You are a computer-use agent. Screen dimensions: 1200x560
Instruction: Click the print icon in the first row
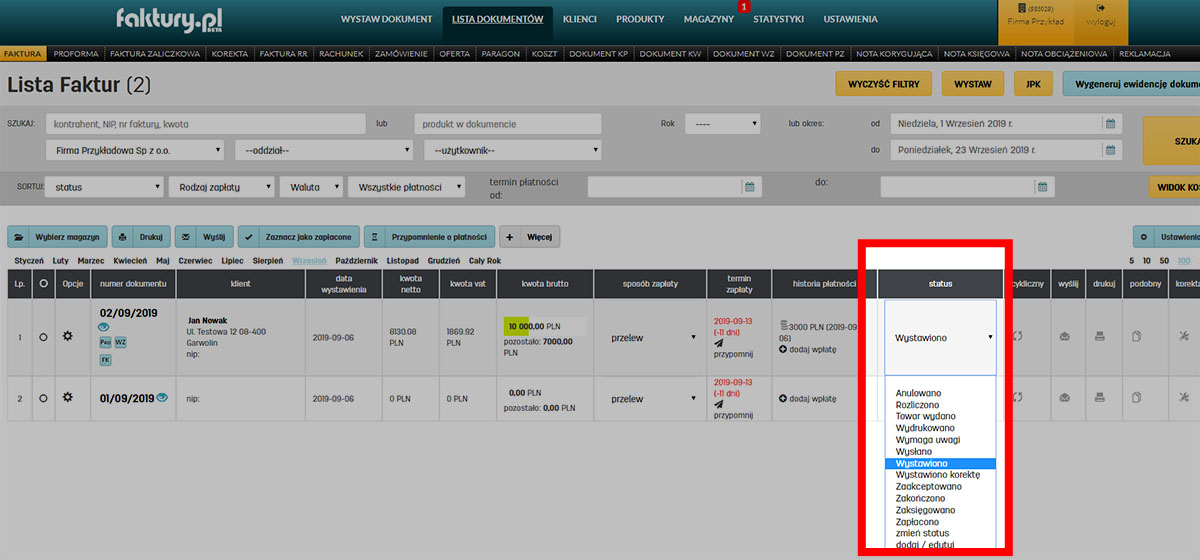(1100, 336)
